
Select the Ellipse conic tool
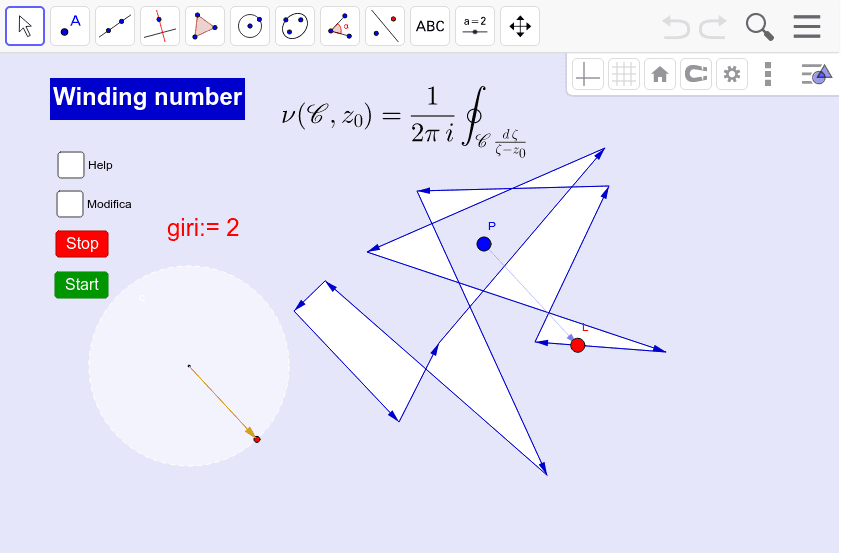[295, 26]
